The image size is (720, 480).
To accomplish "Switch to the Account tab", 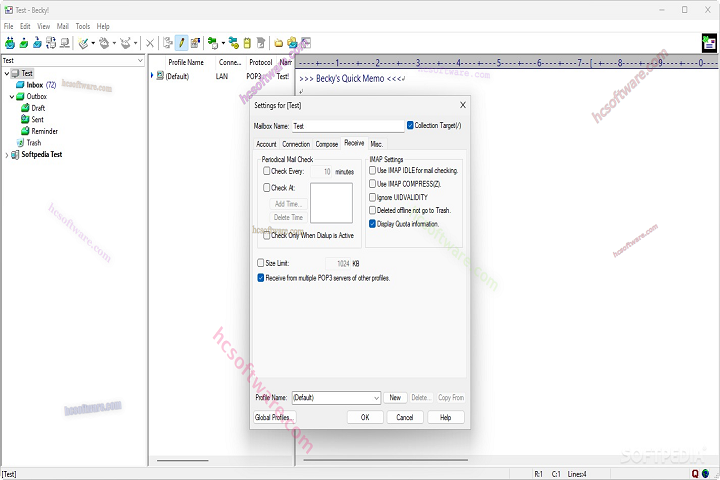I will point(266,144).
